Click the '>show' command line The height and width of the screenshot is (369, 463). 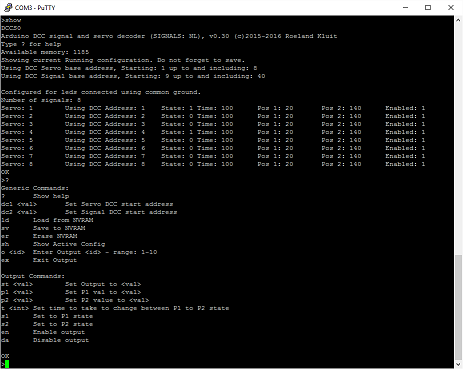coord(11,20)
